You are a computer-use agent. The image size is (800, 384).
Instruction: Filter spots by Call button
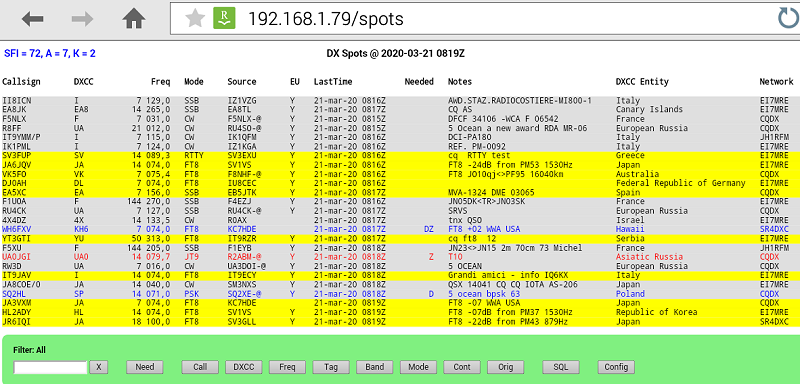click(201, 367)
